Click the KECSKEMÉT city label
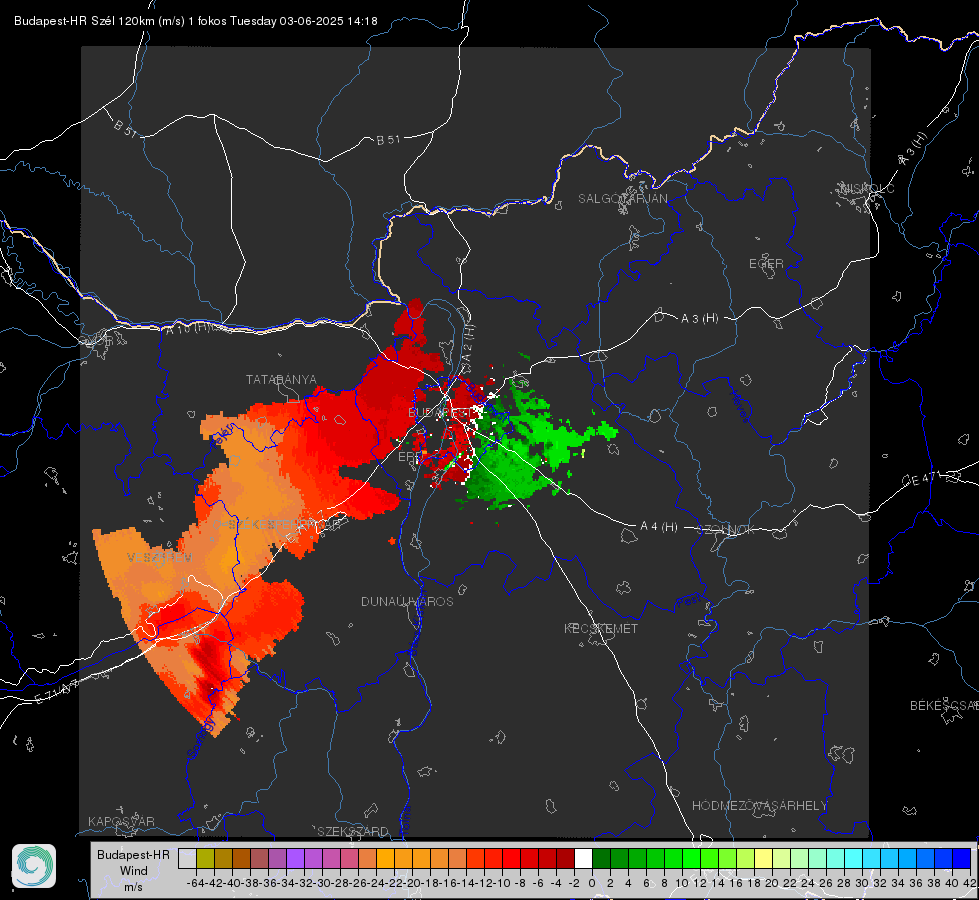 click(601, 628)
